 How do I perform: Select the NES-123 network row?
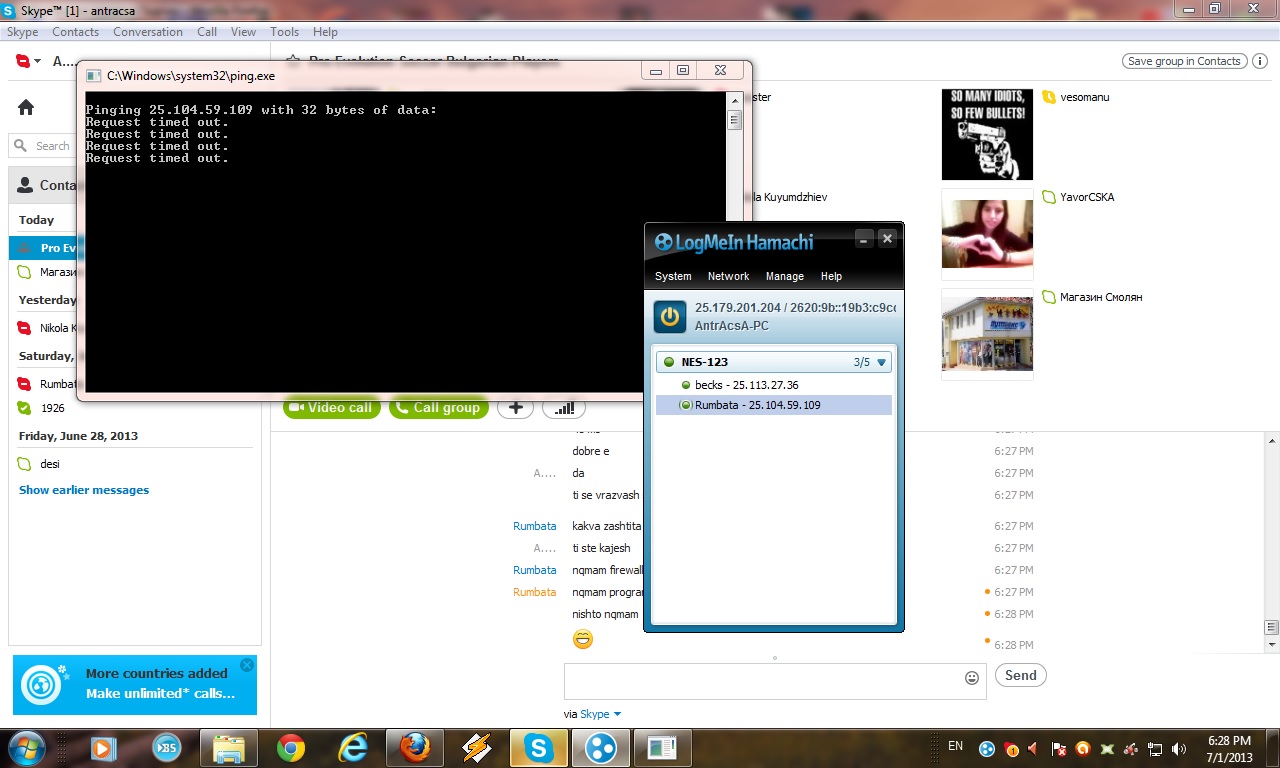click(x=773, y=362)
